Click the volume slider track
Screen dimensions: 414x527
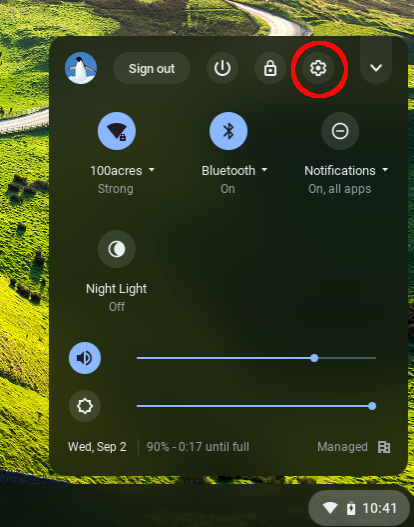tap(256, 358)
